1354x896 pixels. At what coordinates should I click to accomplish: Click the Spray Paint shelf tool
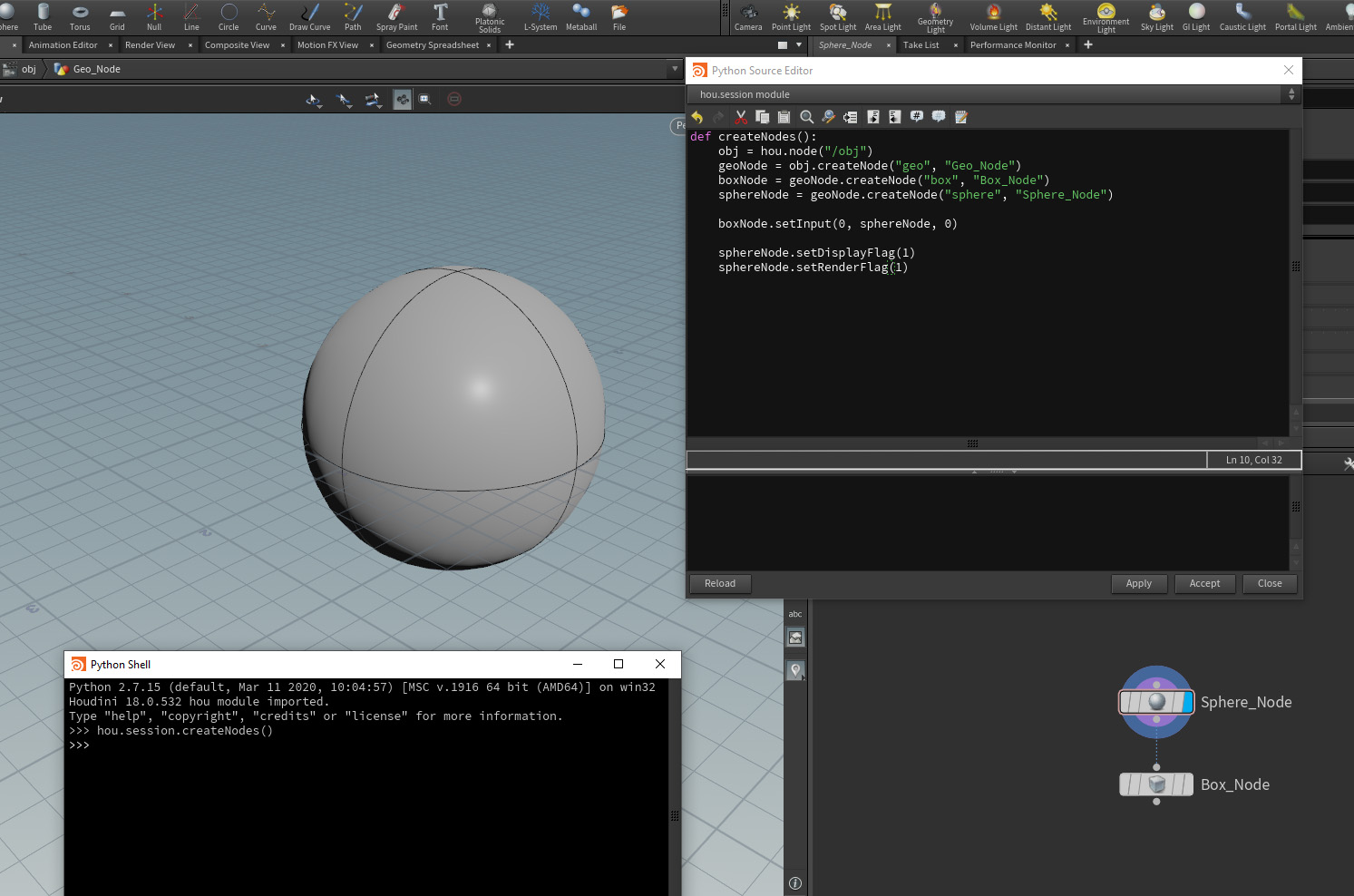pos(396,16)
